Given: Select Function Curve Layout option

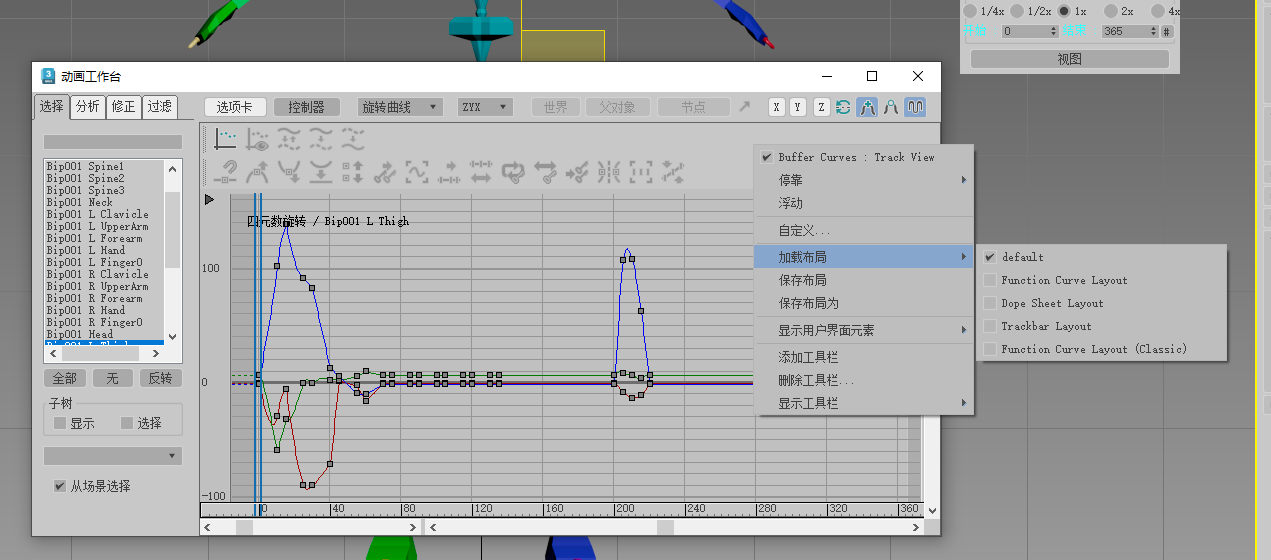Looking at the screenshot, I should tap(1102, 280).
